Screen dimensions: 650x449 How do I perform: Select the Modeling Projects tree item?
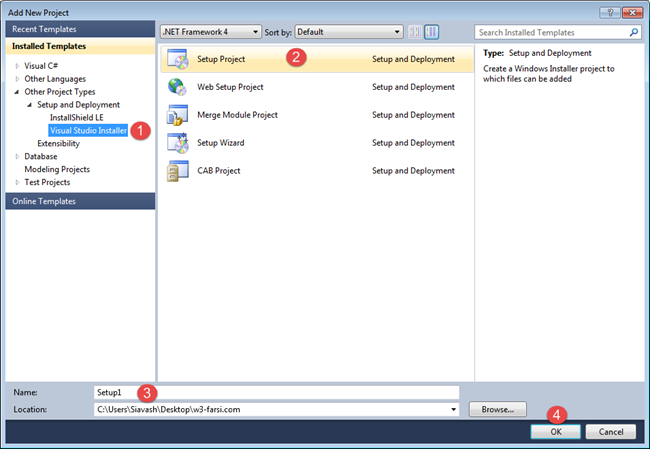click(x=57, y=169)
